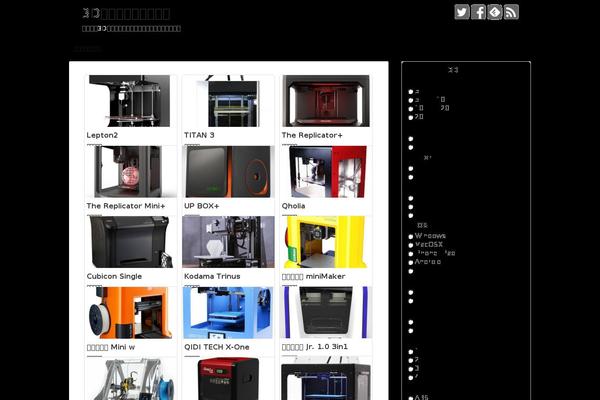Image resolution: width=600 pixels, height=400 pixels.
Task: Open the Facebook share icon
Action: pos(478,12)
